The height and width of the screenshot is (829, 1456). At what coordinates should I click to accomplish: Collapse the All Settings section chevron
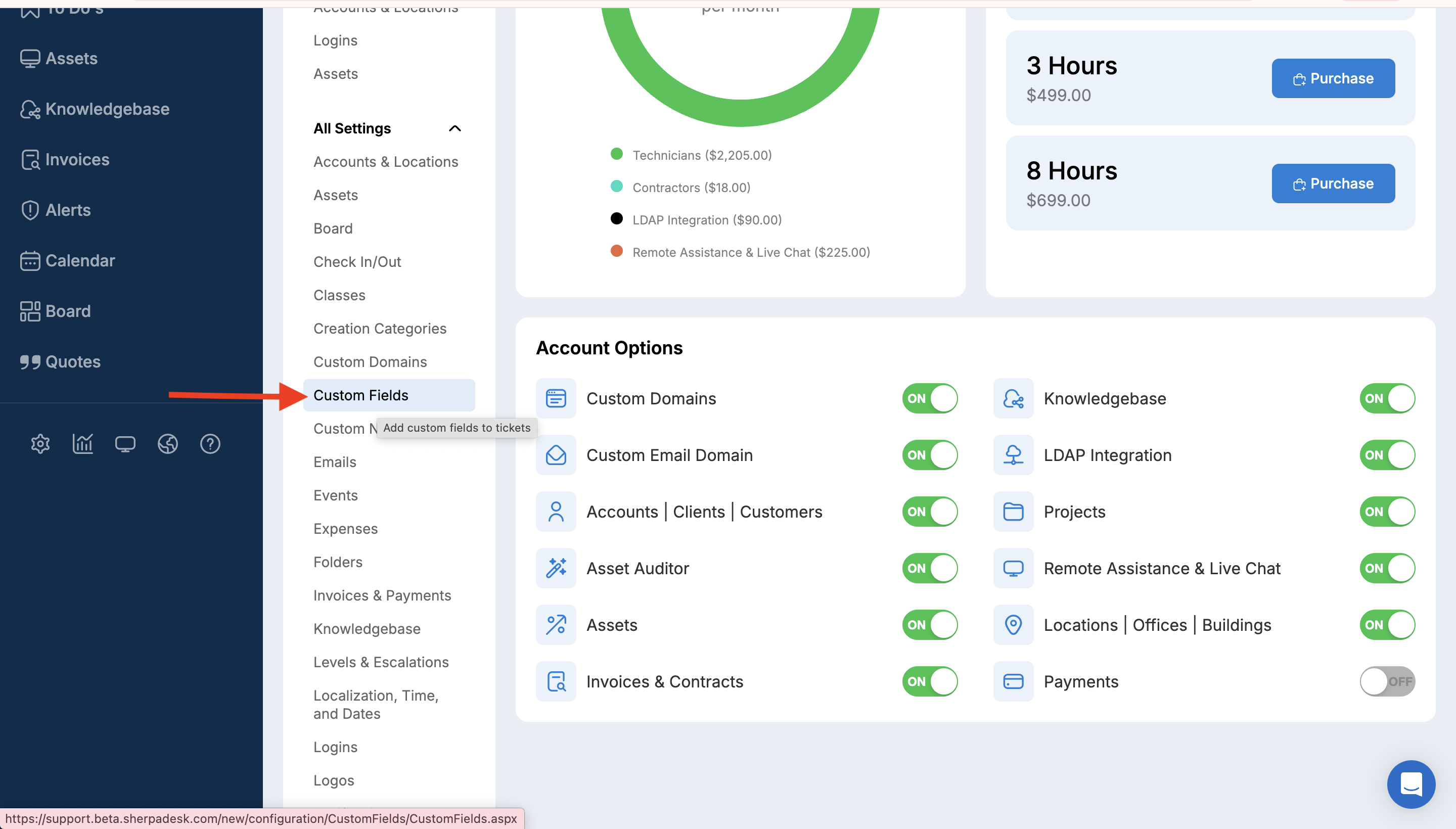point(454,129)
